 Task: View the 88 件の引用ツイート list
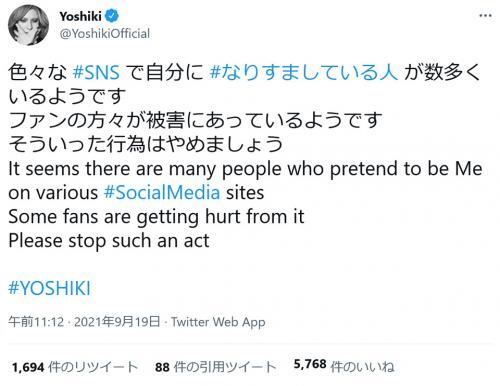coord(215,367)
